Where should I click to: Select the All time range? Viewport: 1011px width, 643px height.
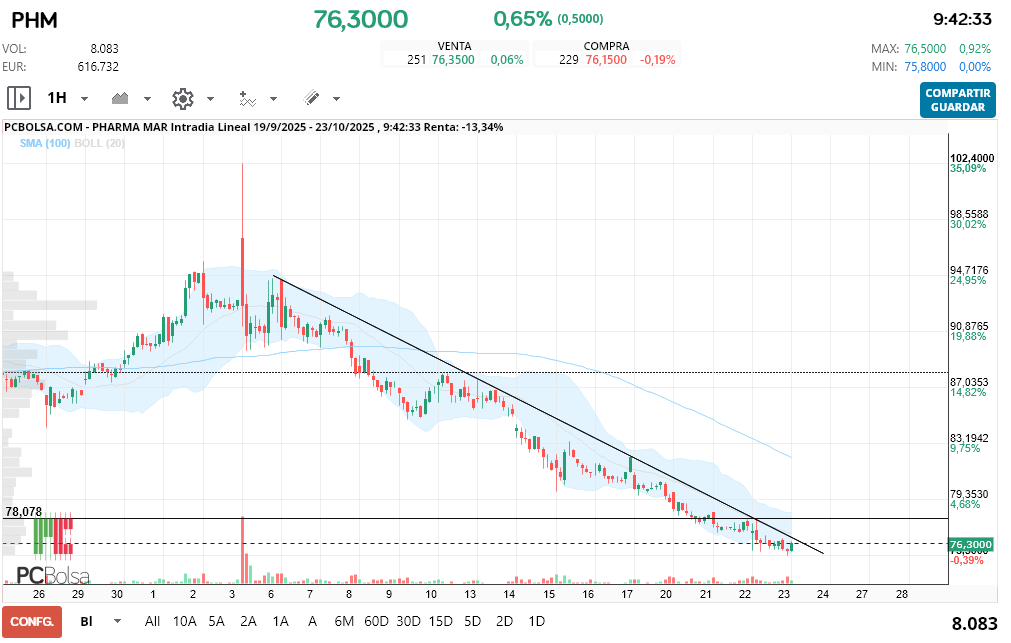click(152, 622)
